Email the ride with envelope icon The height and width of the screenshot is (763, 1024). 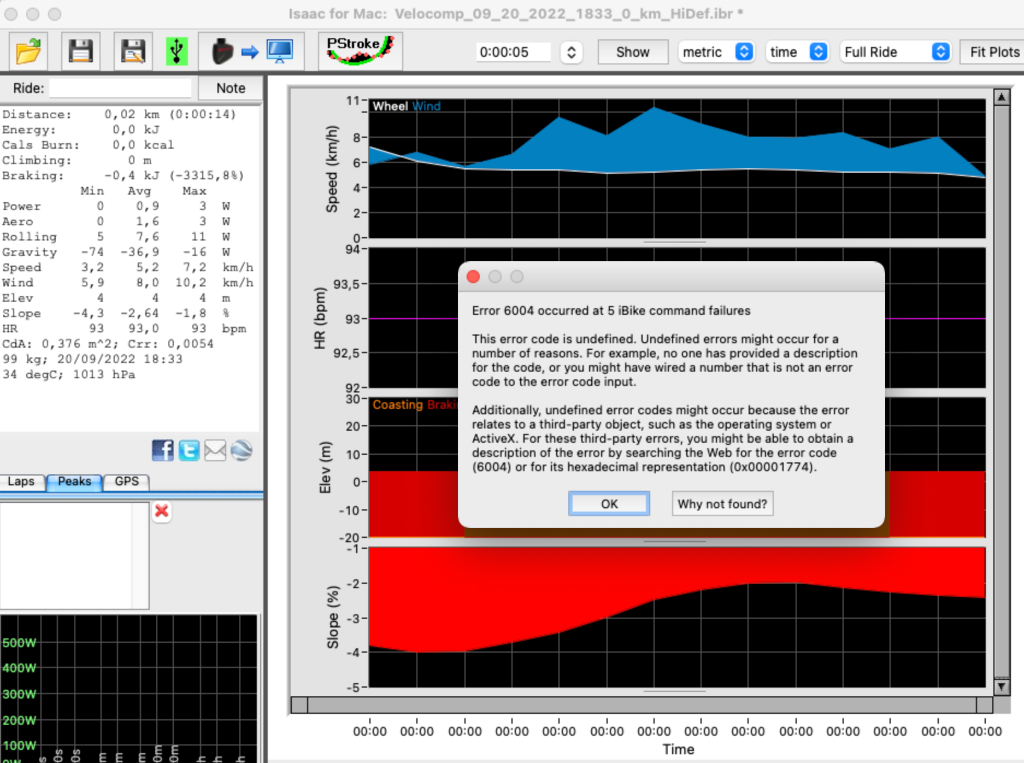coord(215,450)
